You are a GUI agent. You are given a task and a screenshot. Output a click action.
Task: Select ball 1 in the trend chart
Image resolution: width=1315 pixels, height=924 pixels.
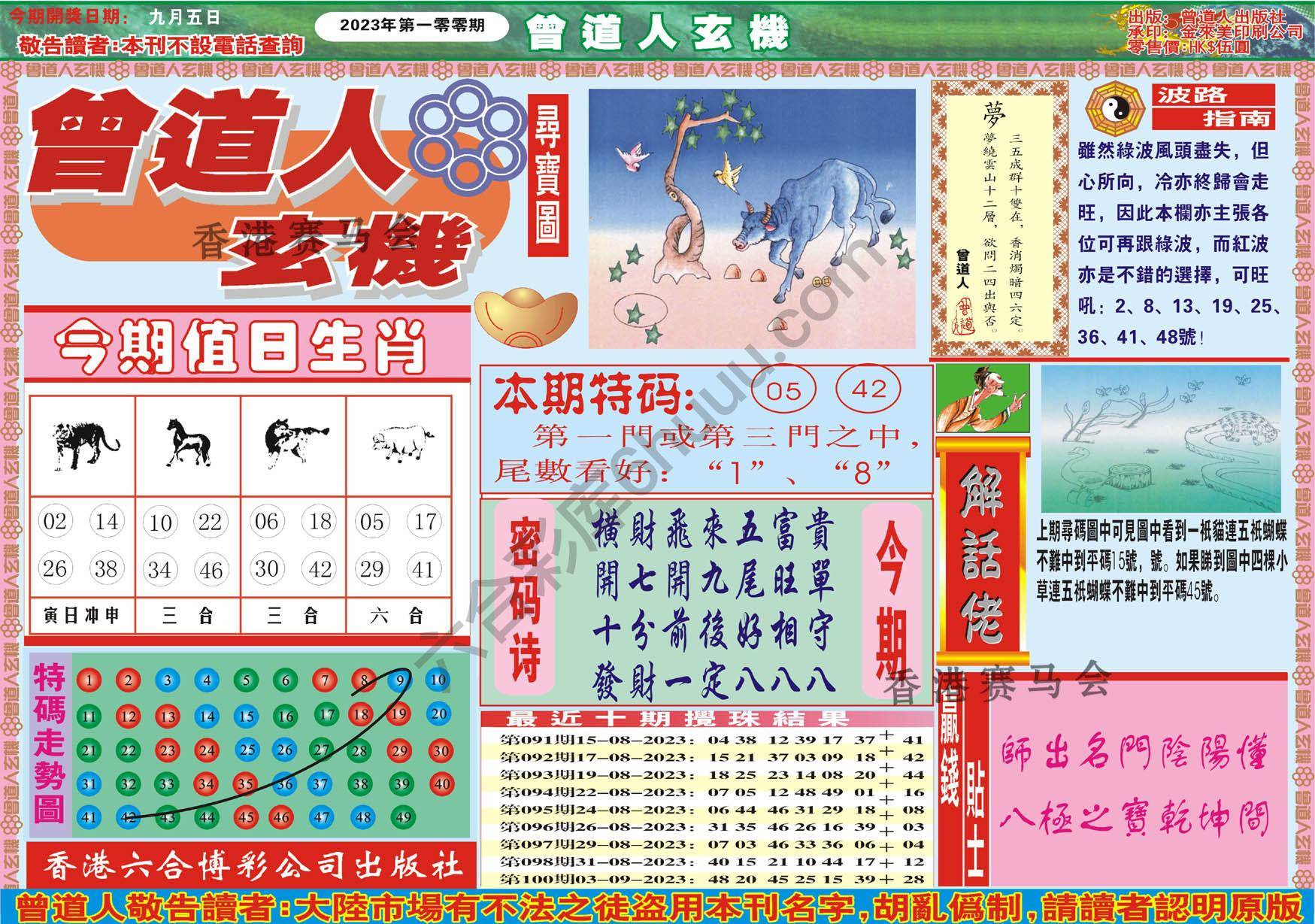pyautogui.click(x=89, y=681)
